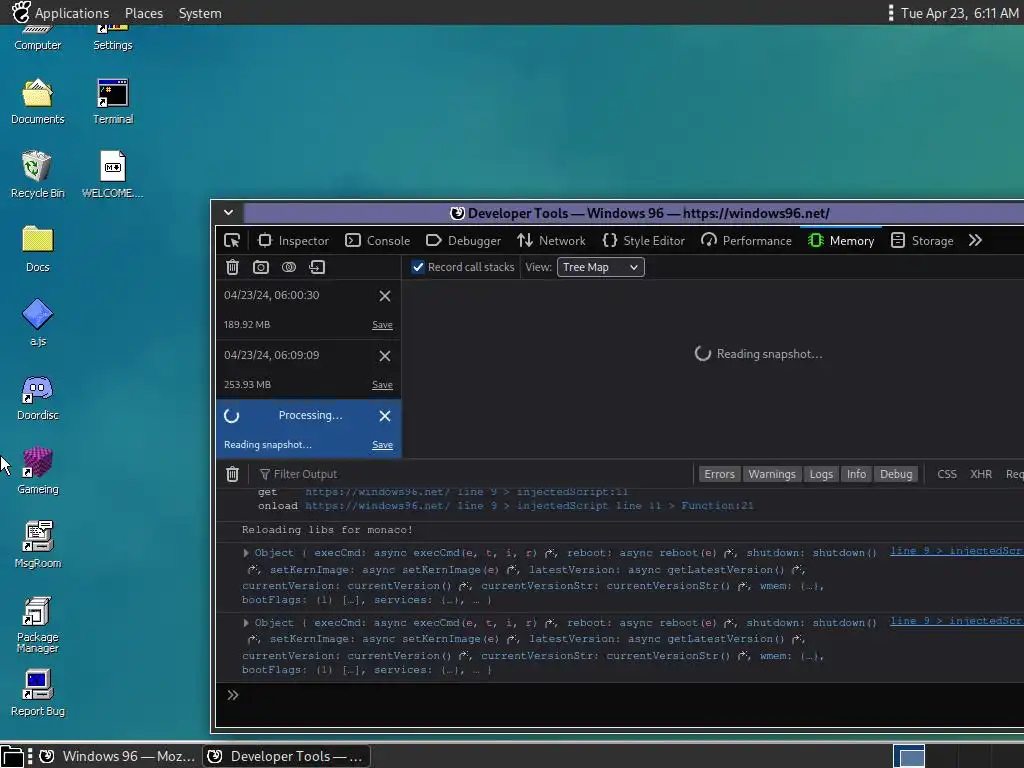Open the Documents desktop icon
This screenshot has height=768, width=1024.
[37, 101]
